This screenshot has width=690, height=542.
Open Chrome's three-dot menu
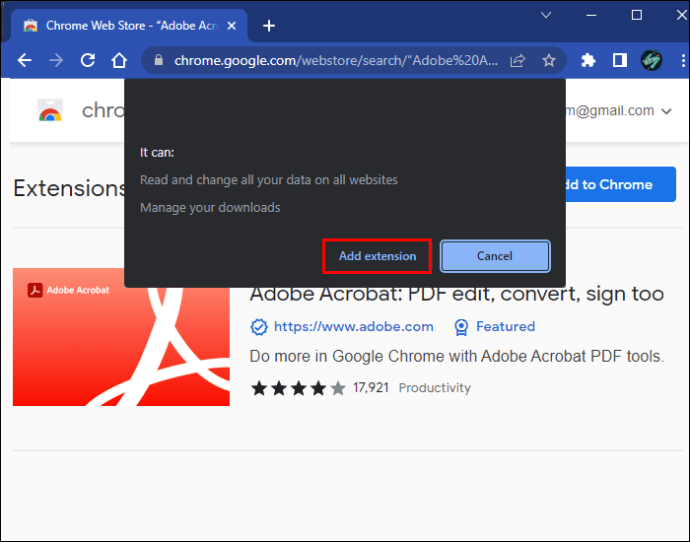click(x=683, y=60)
